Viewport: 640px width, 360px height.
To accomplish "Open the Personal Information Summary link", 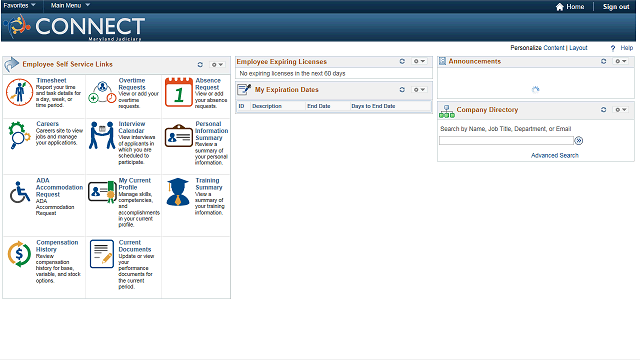I will click(211, 131).
